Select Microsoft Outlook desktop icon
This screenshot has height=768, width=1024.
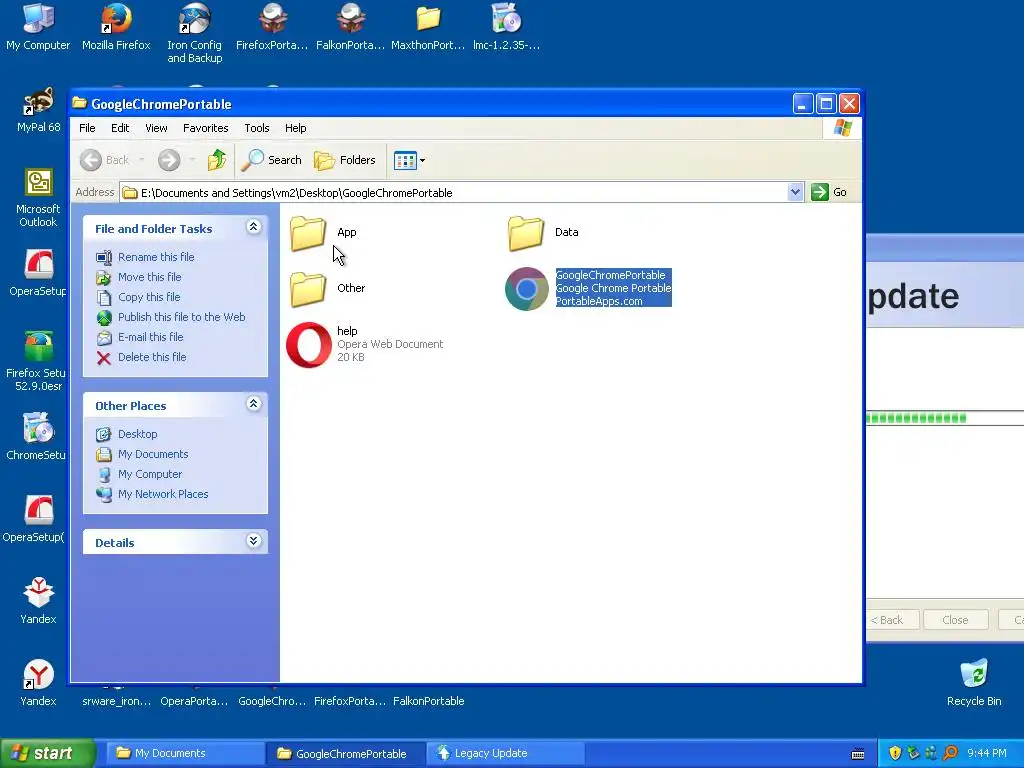[x=38, y=198]
